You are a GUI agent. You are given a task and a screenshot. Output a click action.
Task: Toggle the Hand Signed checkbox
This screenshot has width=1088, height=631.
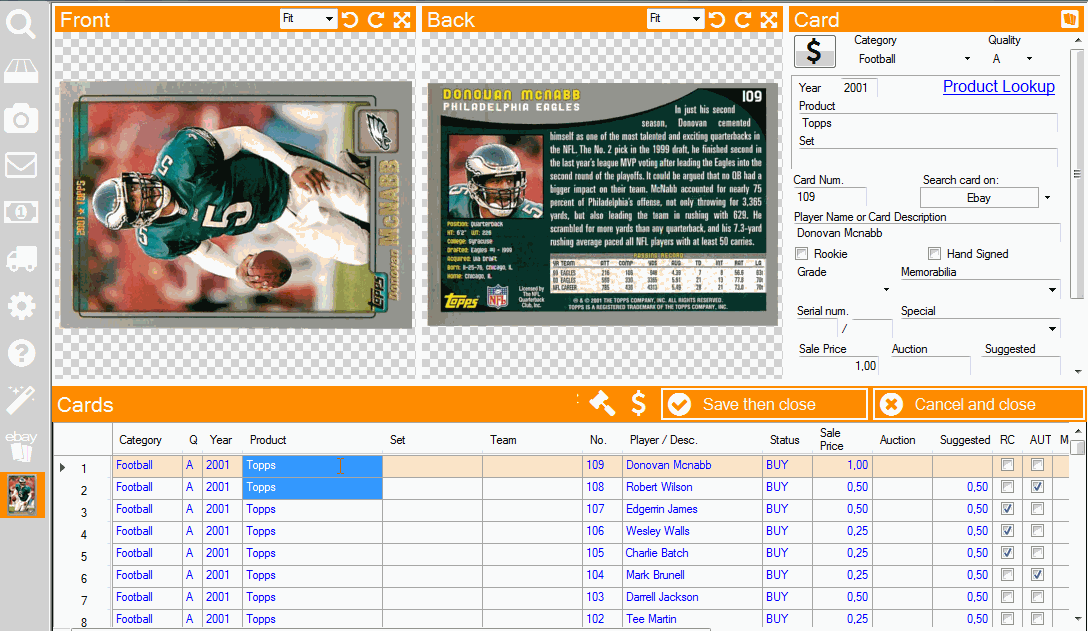[935, 253]
